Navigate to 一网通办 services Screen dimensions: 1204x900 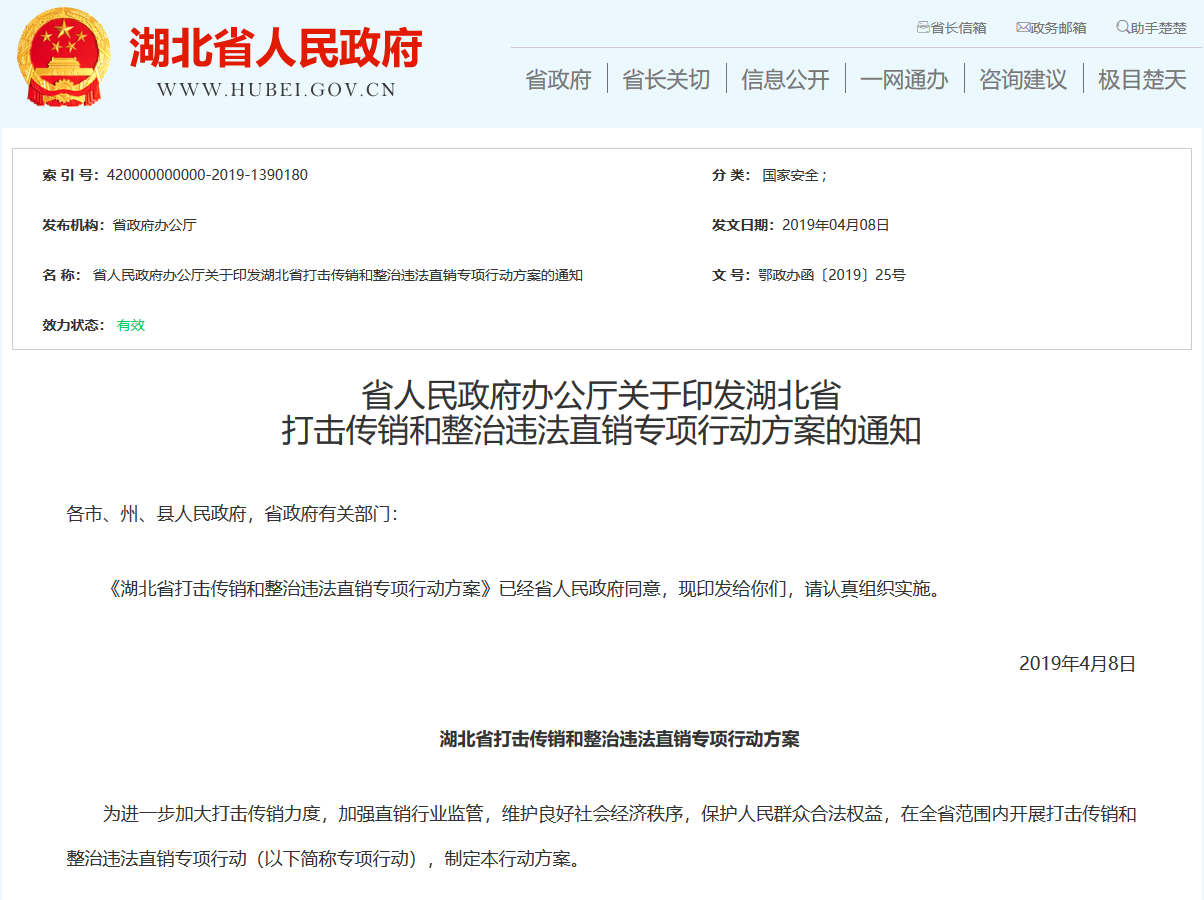pos(904,78)
